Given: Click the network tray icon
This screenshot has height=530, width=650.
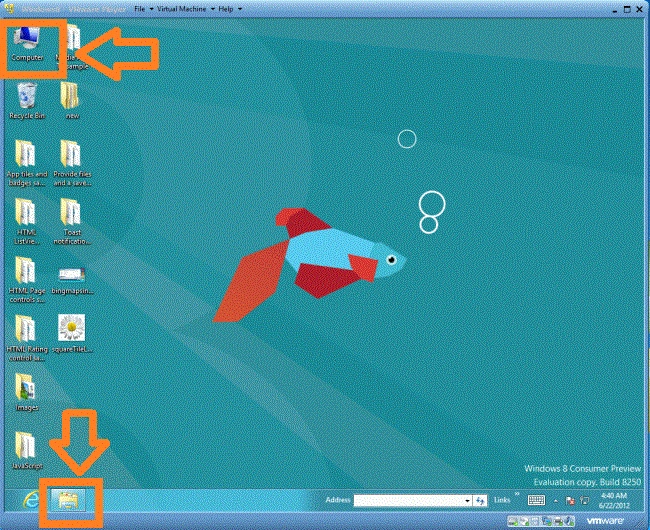Looking at the screenshot, I should coord(585,500).
